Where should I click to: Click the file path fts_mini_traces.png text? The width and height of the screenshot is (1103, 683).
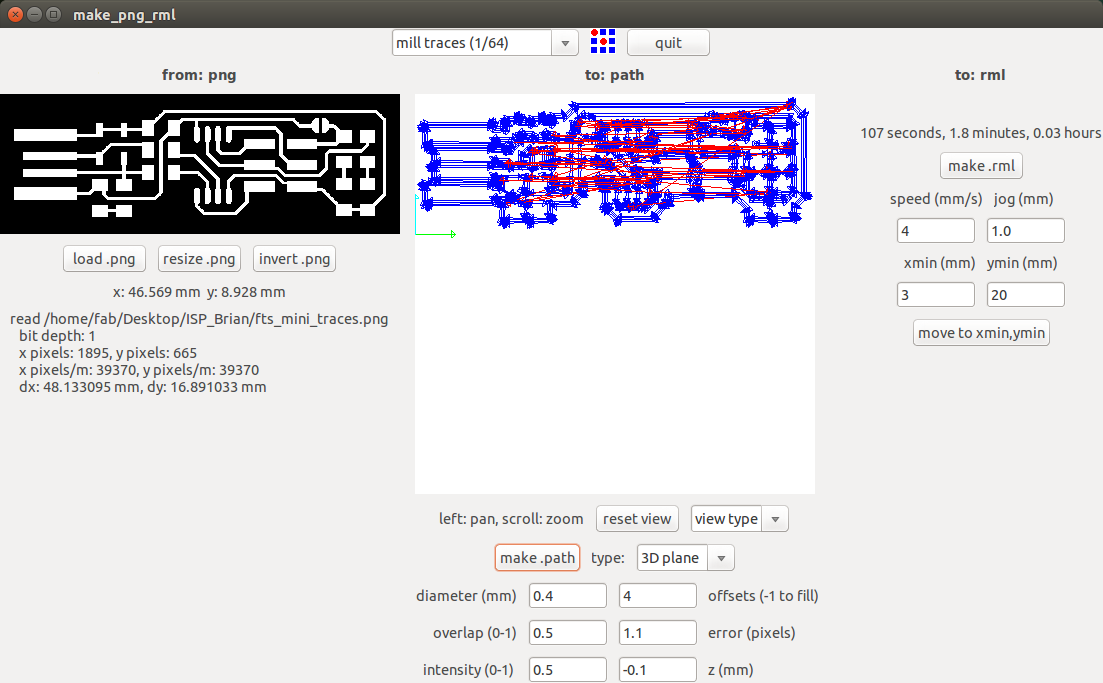coord(199,319)
